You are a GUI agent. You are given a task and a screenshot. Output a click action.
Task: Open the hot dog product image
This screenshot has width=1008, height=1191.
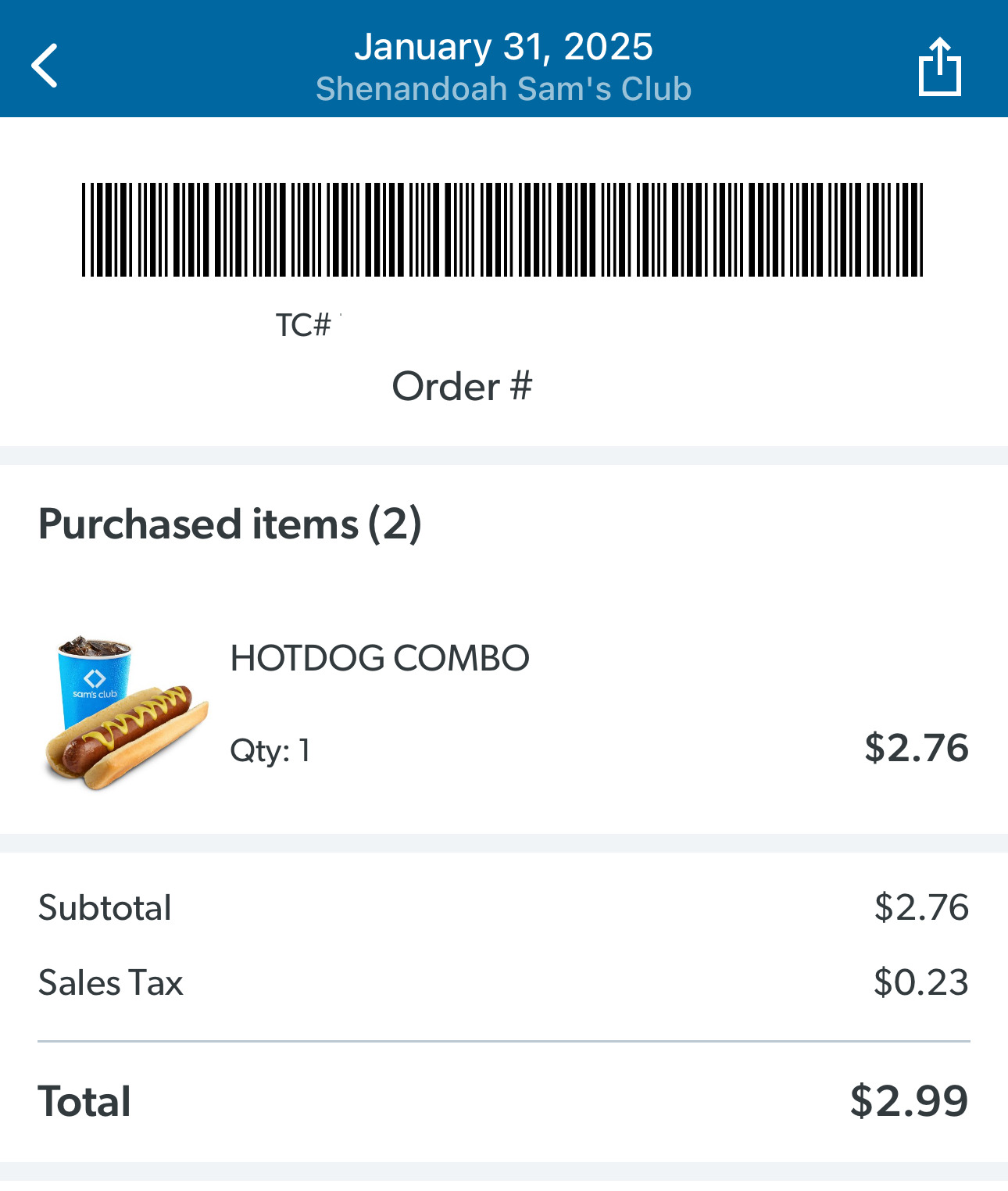pos(129,739)
